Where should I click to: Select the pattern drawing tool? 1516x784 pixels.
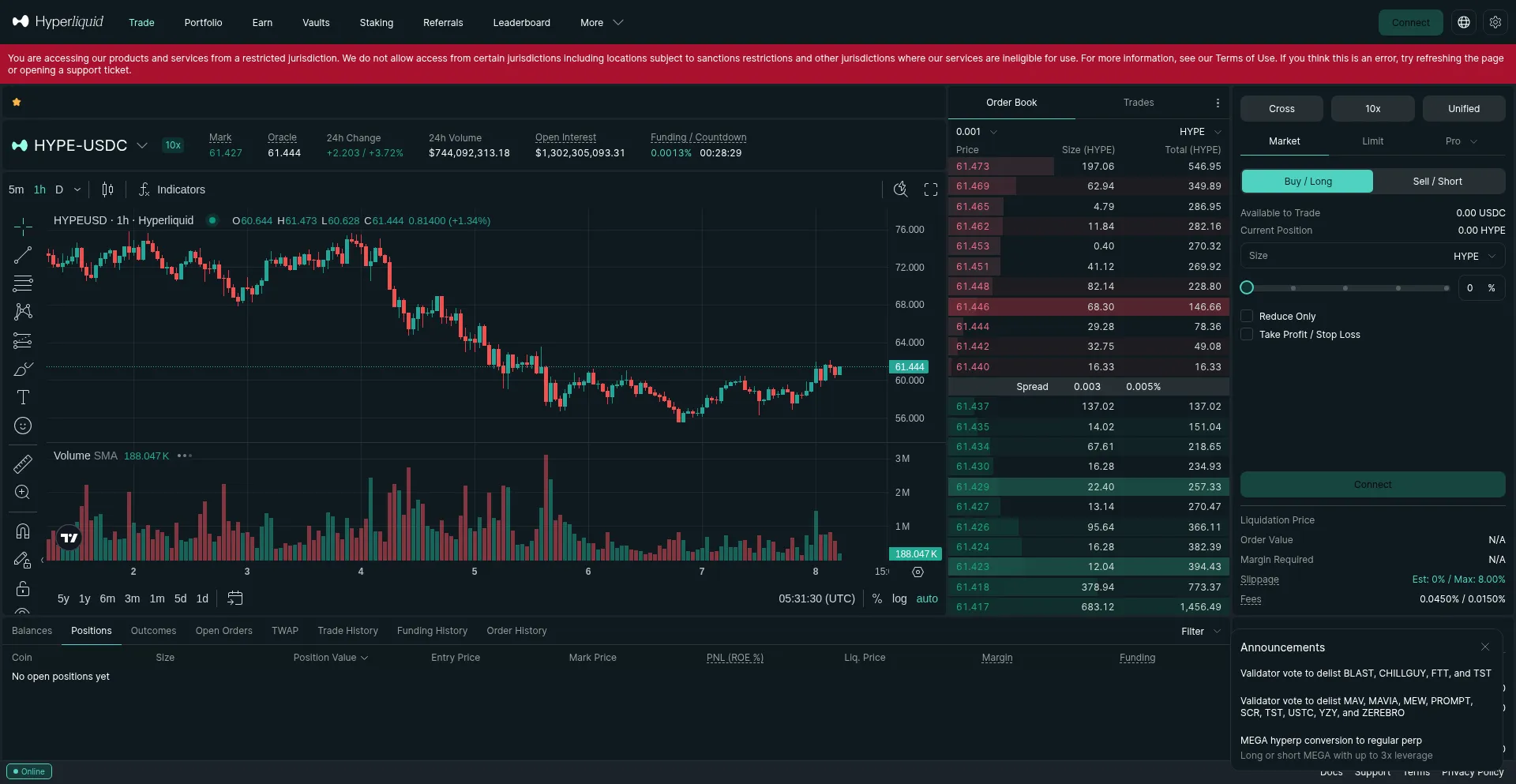23,312
